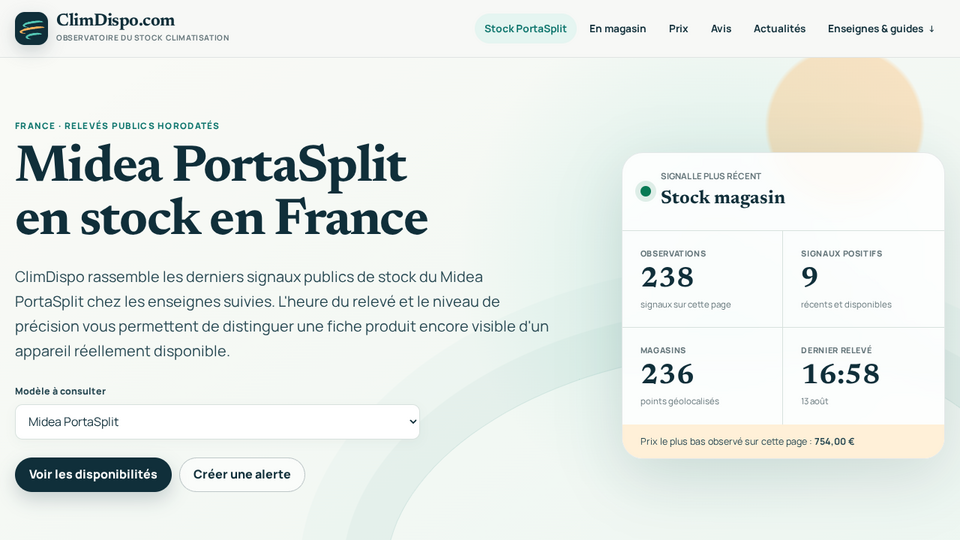Click Créer une alerte button
This screenshot has height=540, width=960.
point(242,474)
